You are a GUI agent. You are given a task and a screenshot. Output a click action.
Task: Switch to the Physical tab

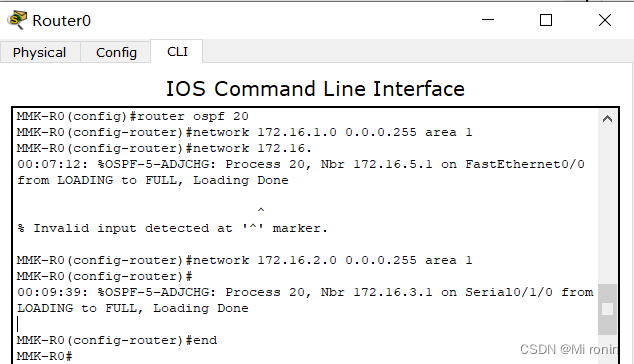click(x=40, y=53)
